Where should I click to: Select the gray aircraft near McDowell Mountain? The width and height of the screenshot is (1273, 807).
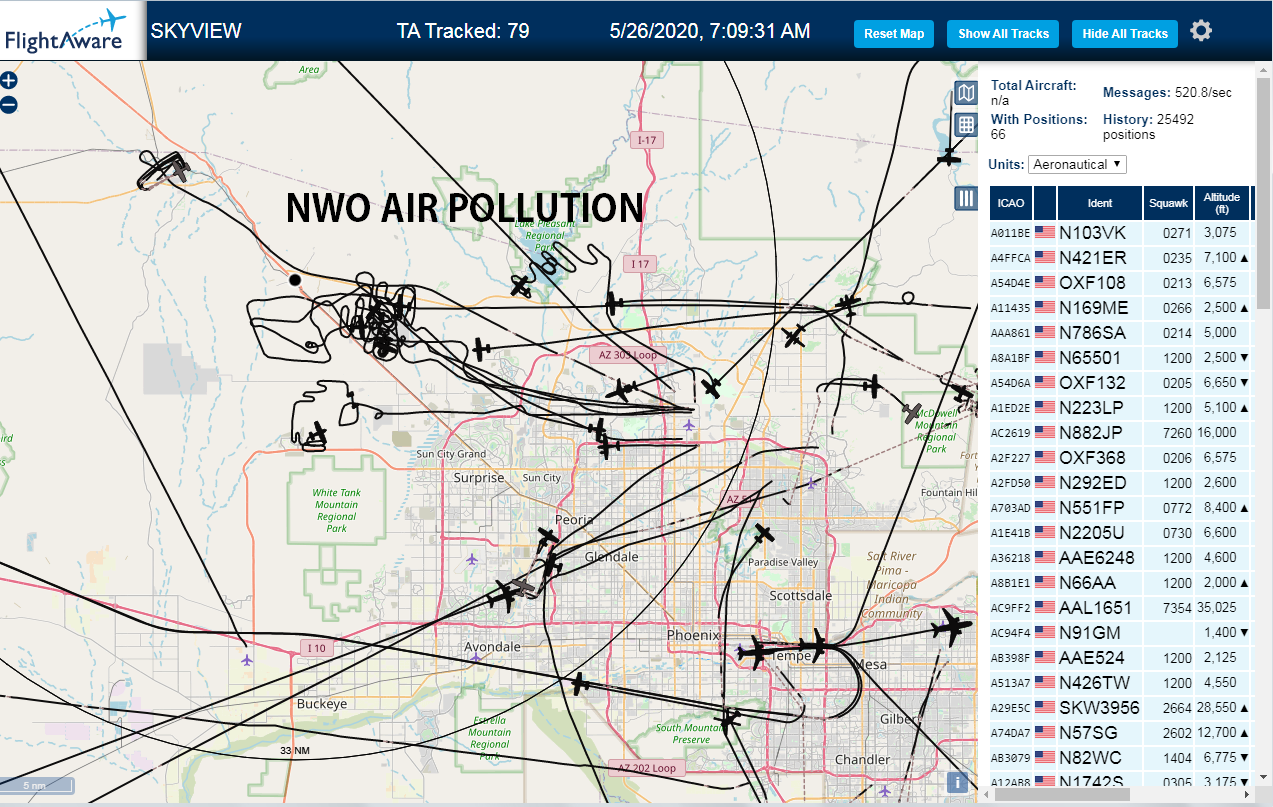911,412
